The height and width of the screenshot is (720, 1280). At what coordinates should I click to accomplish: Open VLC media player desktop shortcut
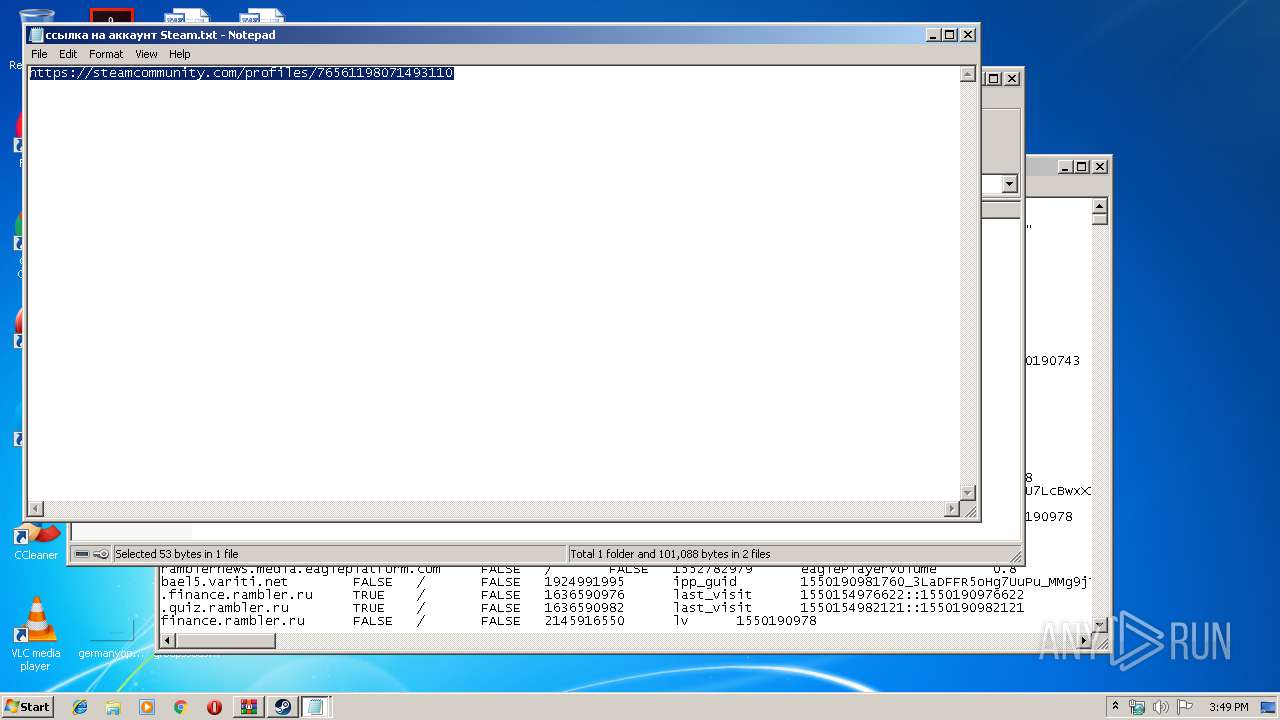pos(35,634)
